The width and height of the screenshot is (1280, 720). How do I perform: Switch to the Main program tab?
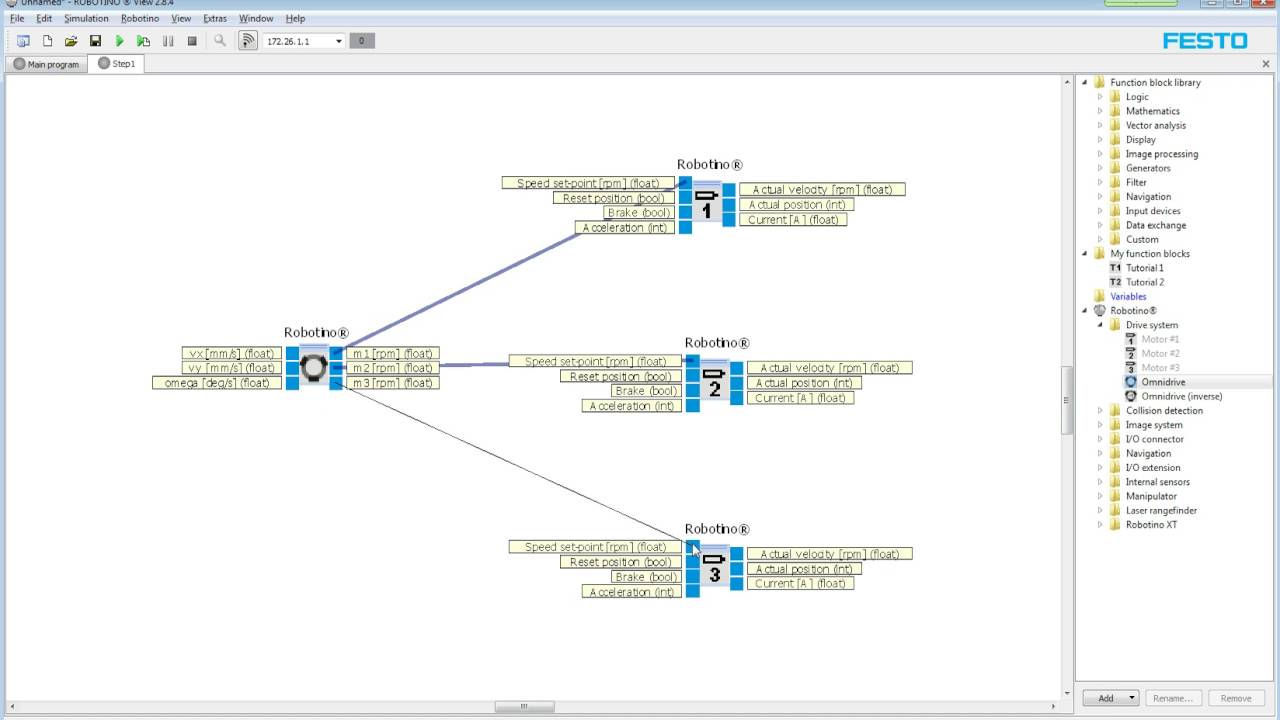pos(46,64)
